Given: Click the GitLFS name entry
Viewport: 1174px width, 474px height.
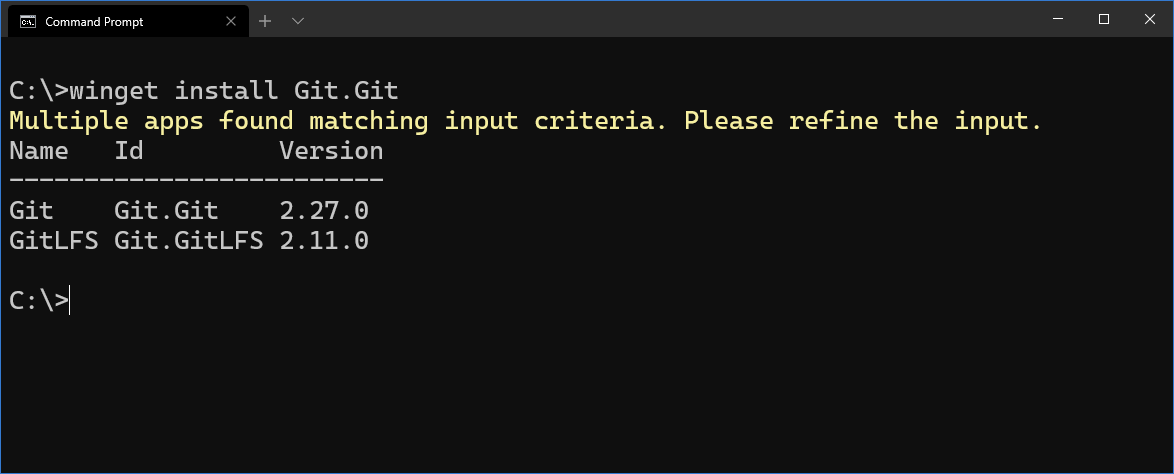Looking at the screenshot, I should [54, 240].
